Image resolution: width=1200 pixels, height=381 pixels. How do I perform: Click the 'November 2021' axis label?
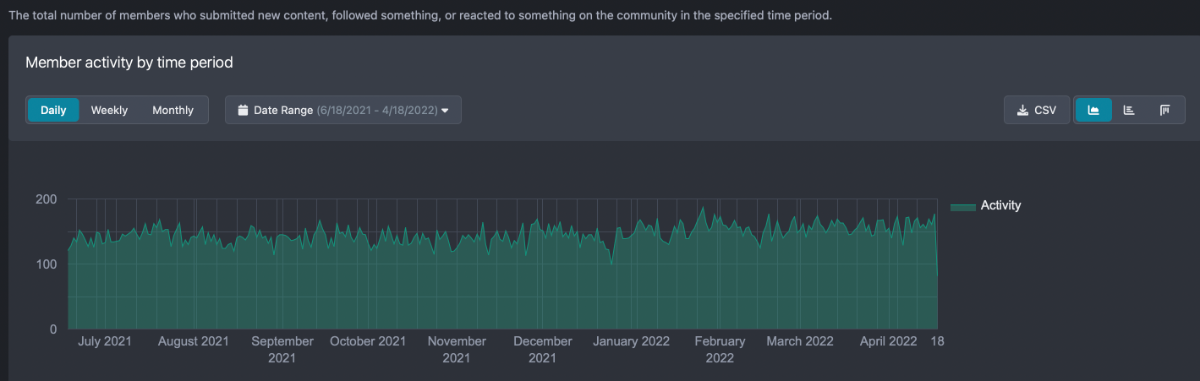457,349
